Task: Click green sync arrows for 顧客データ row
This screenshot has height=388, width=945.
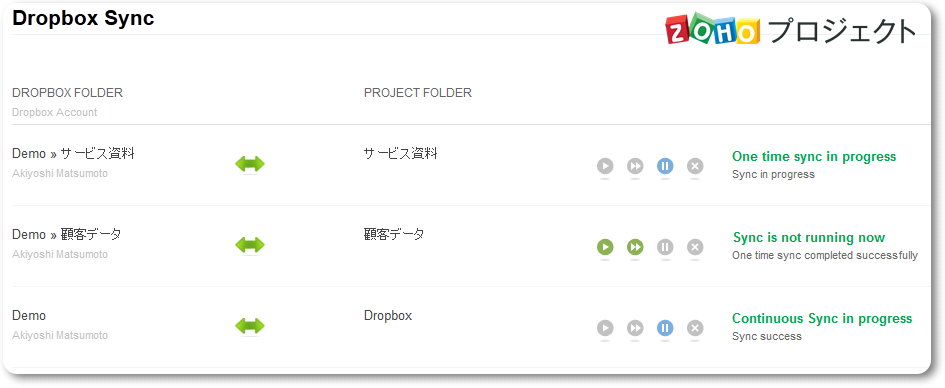Action: click(x=250, y=245)
